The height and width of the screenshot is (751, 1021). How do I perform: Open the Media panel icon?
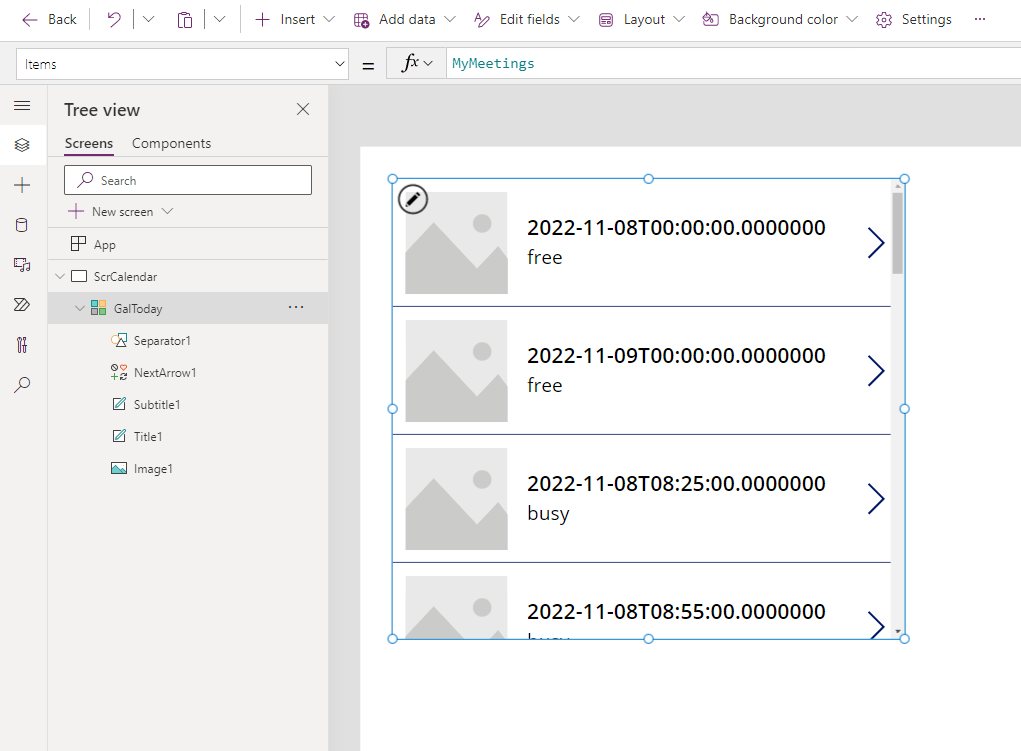(x=22, y=264)
